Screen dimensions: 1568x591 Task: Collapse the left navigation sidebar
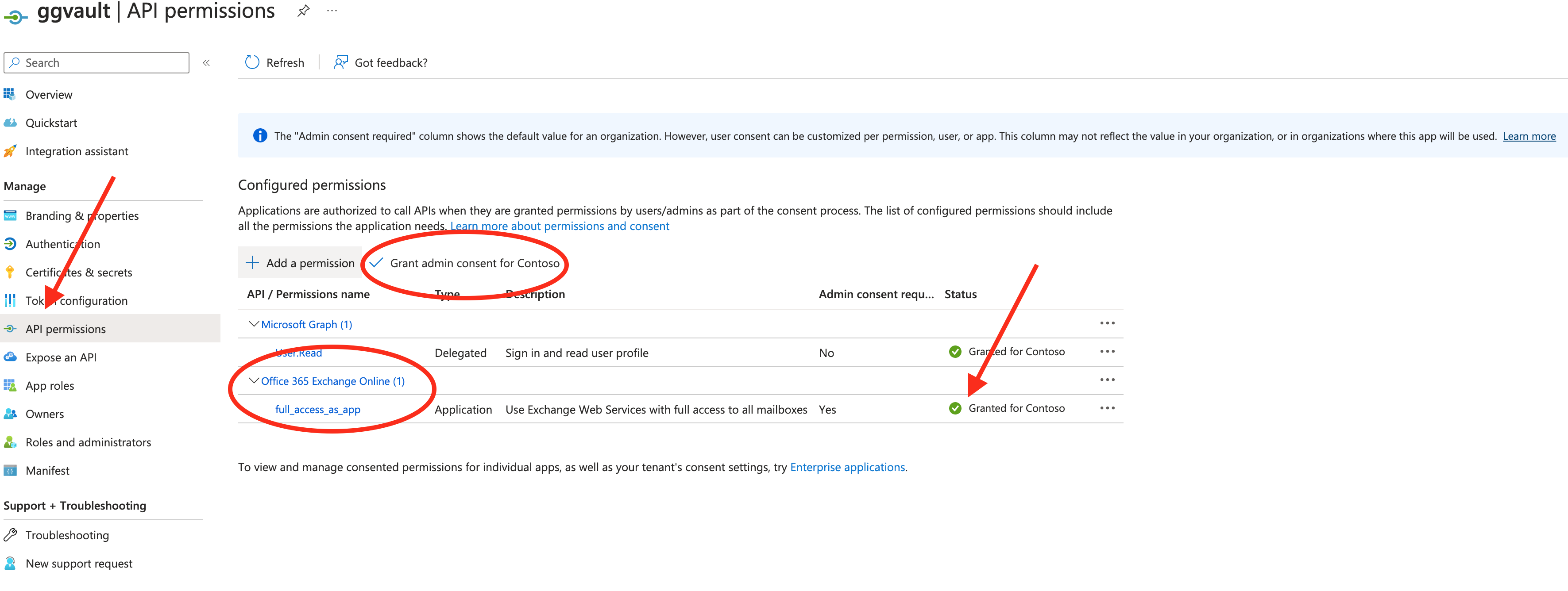(206, 62)
